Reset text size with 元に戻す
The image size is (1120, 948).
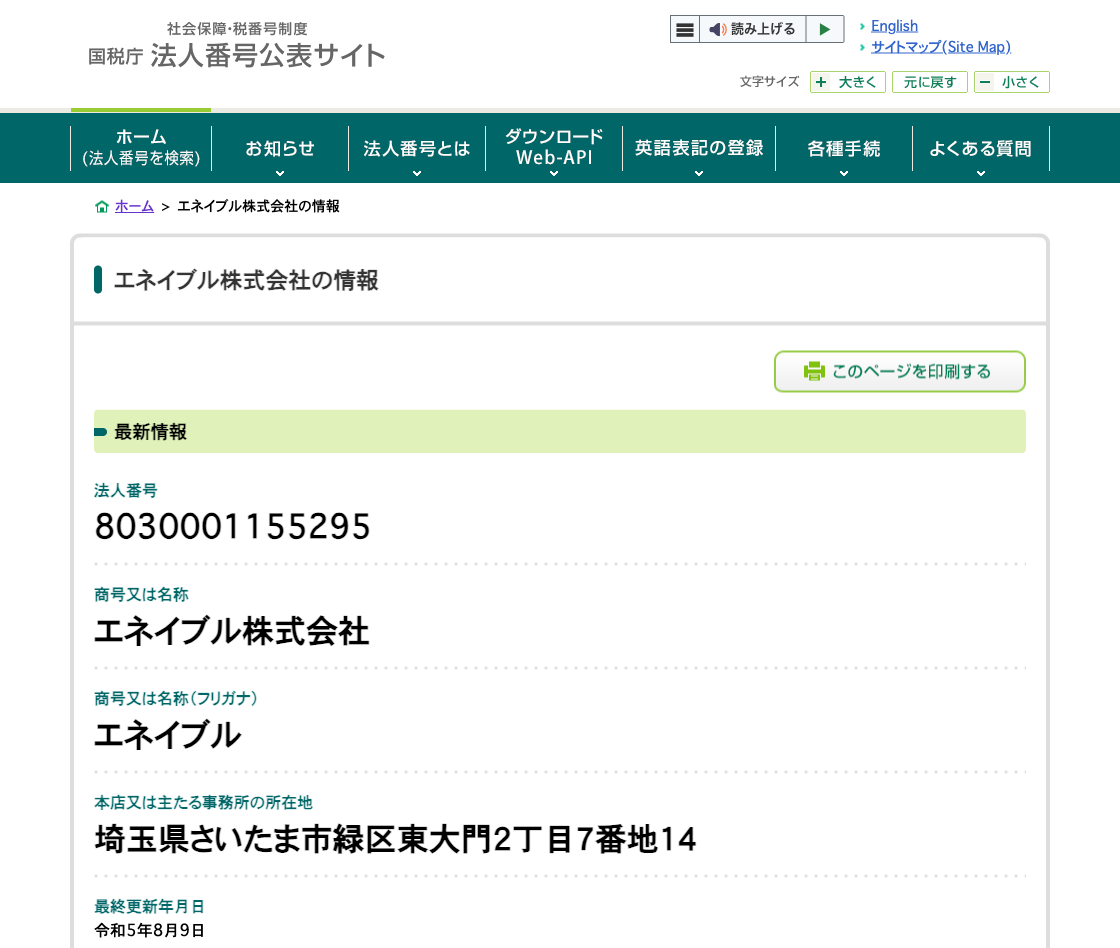coord(929,82)
